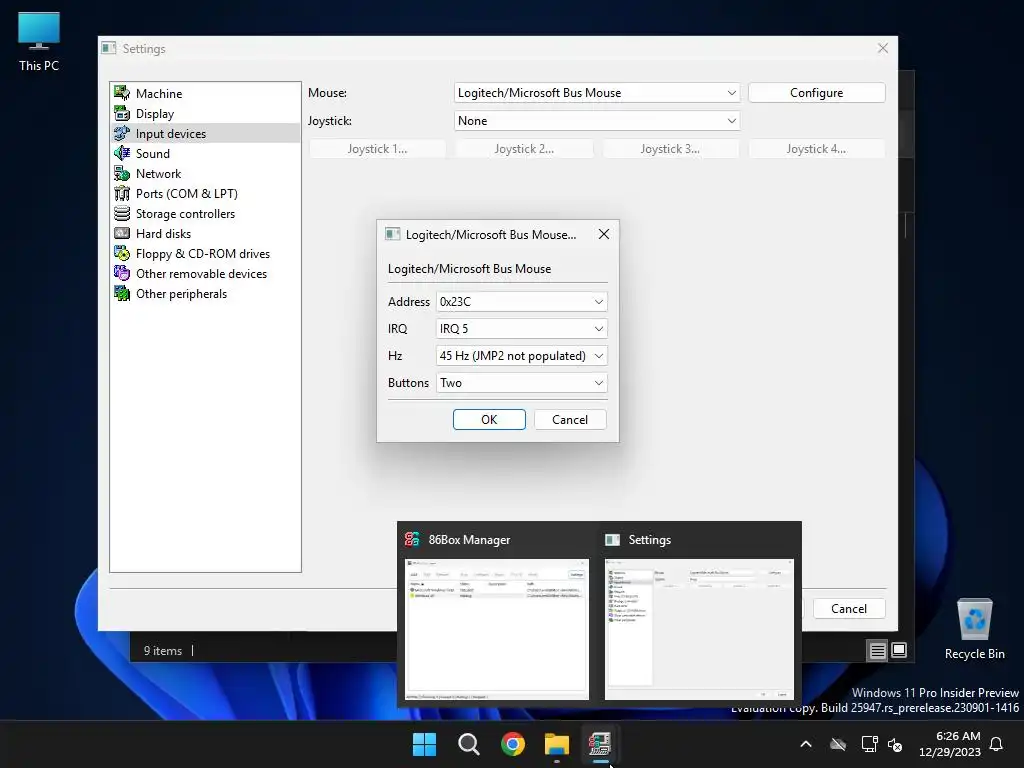Viewport: 1024px width, 768px height.
Task: Click the network tray icon
Action: (x=869, y=744)
